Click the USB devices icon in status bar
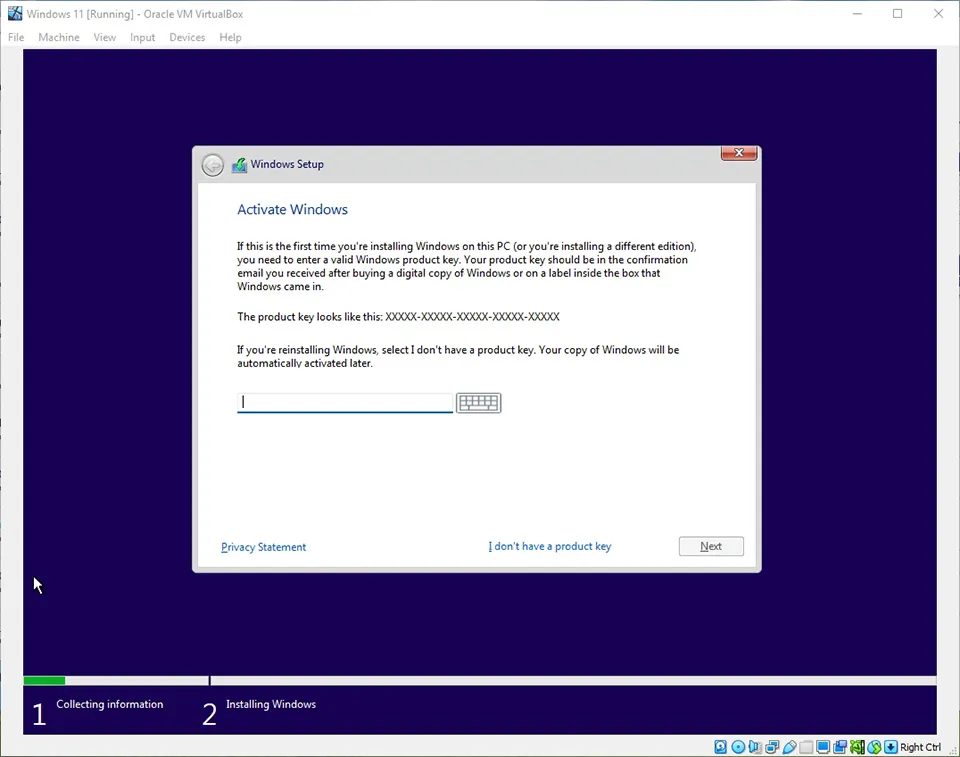This screenshot has width=960, height=757. pyautogui.click(x=790, y=747)
